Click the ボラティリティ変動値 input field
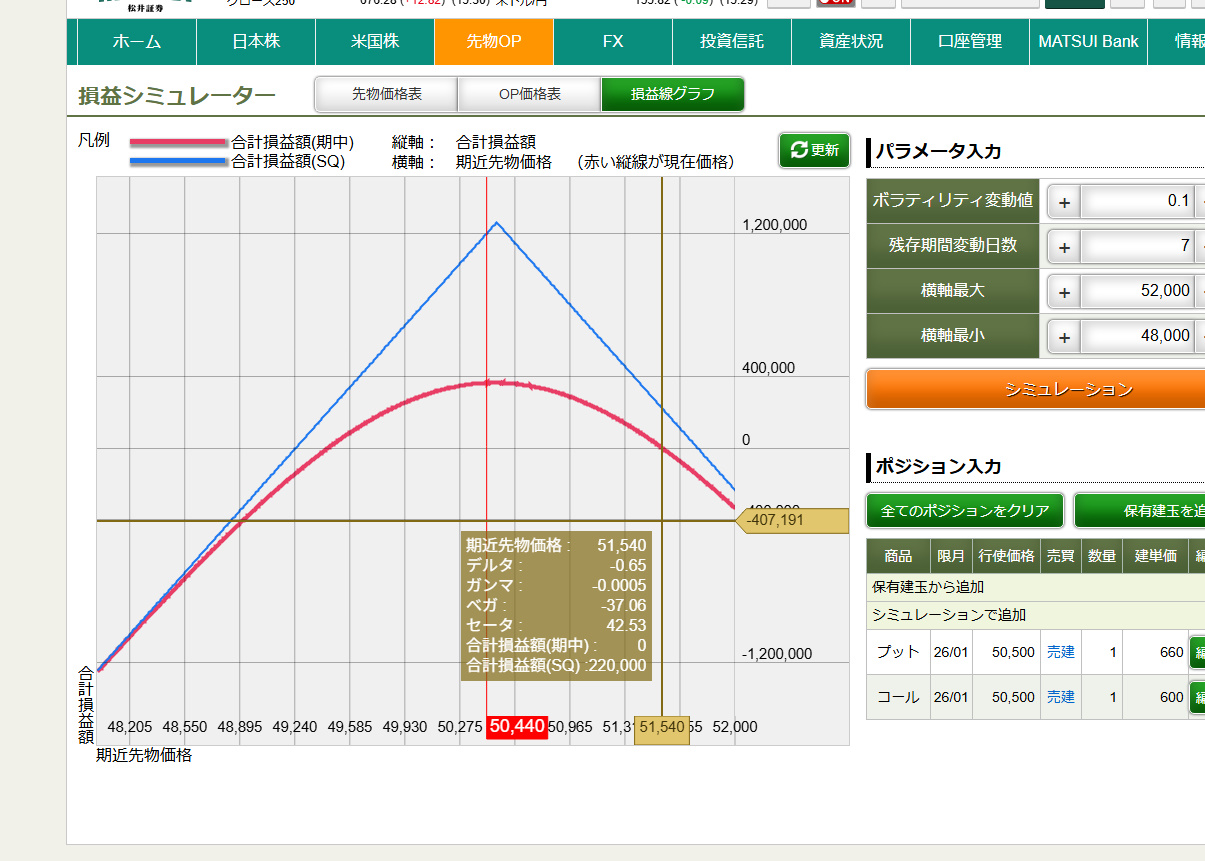Screen dimensions: 1205x861 click(1138, 201)
